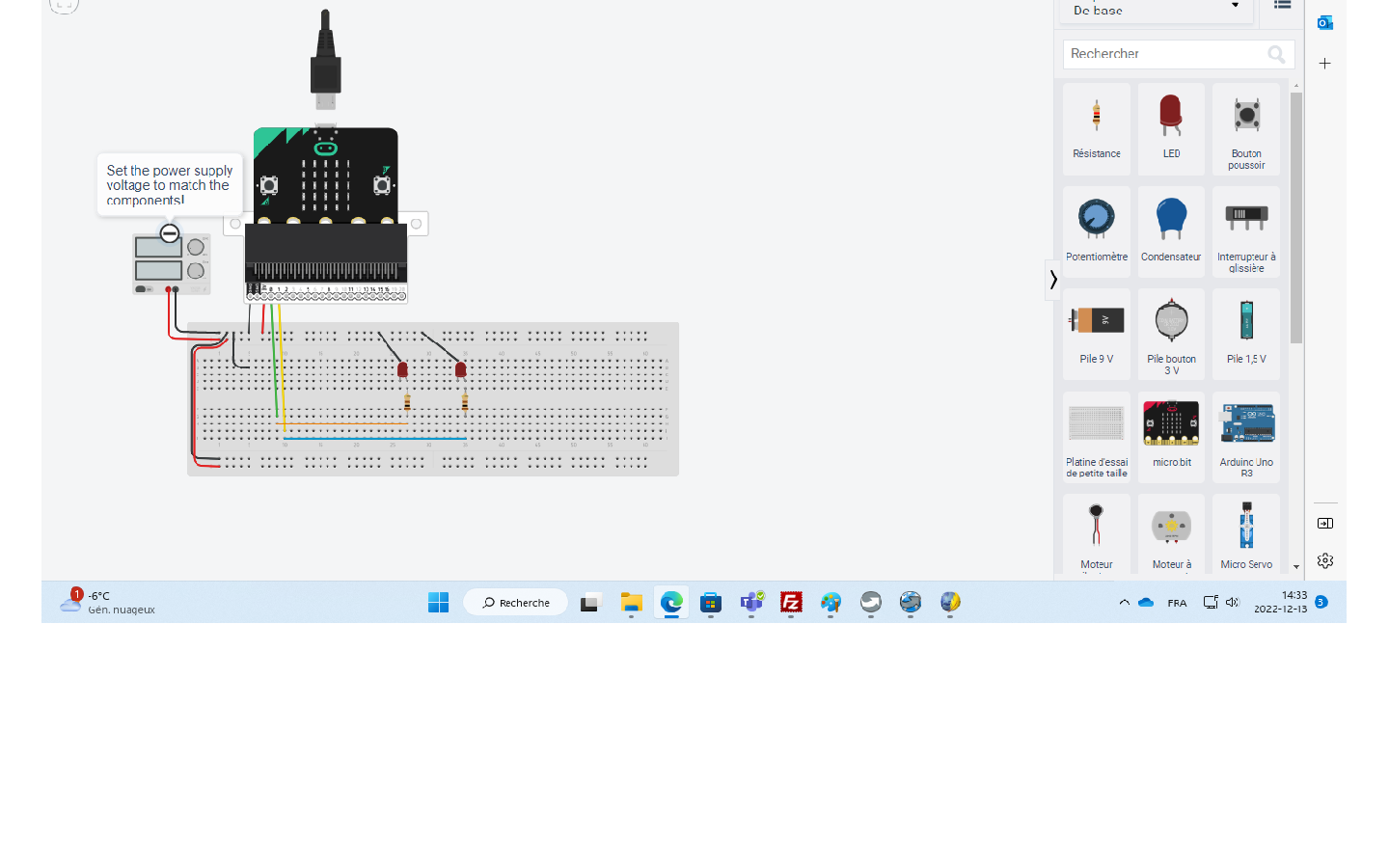
Task: Click the volume icon in system tray
Action: pyautogui.click(x=1232, y=603)
